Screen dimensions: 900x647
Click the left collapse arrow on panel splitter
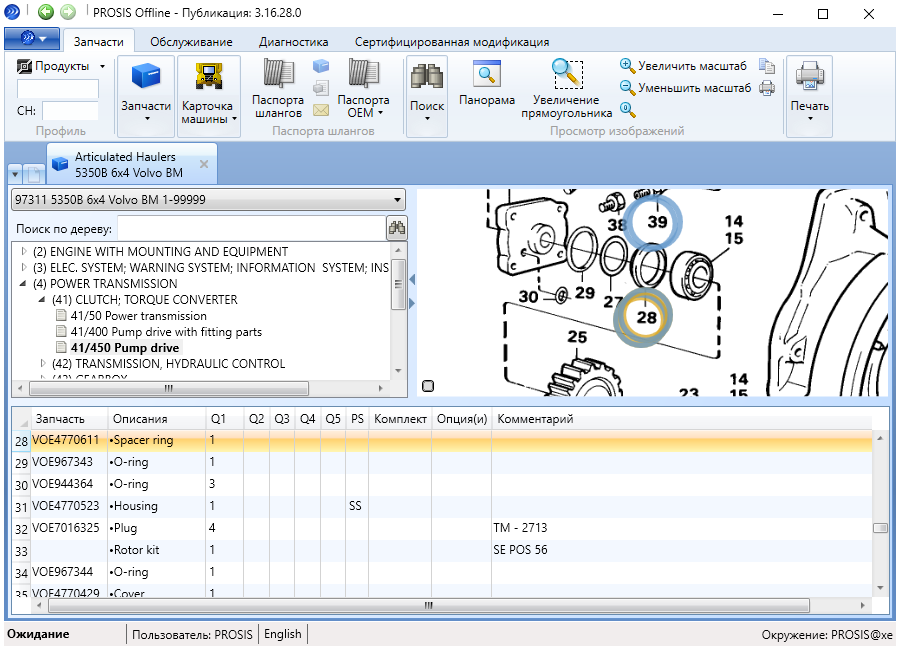(412, 280)
